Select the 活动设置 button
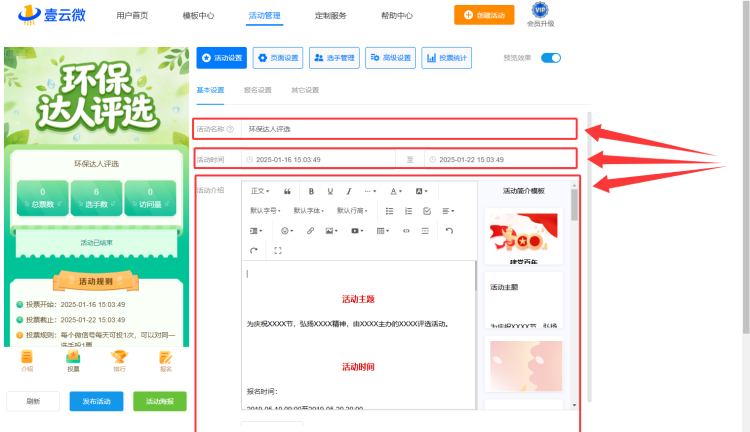The width and height of the screenshot is (750, 432). tap(221, 58)
